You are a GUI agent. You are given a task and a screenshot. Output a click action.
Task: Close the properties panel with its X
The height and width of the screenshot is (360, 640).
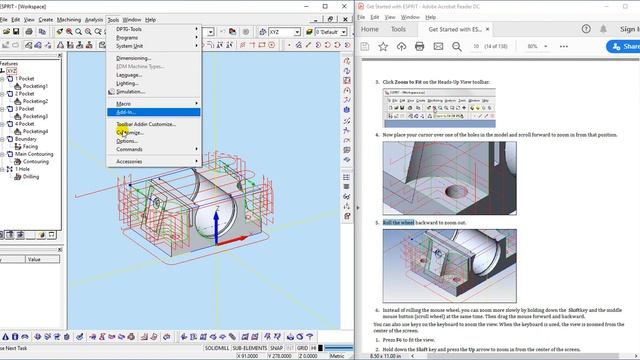[x=60, y=249]
